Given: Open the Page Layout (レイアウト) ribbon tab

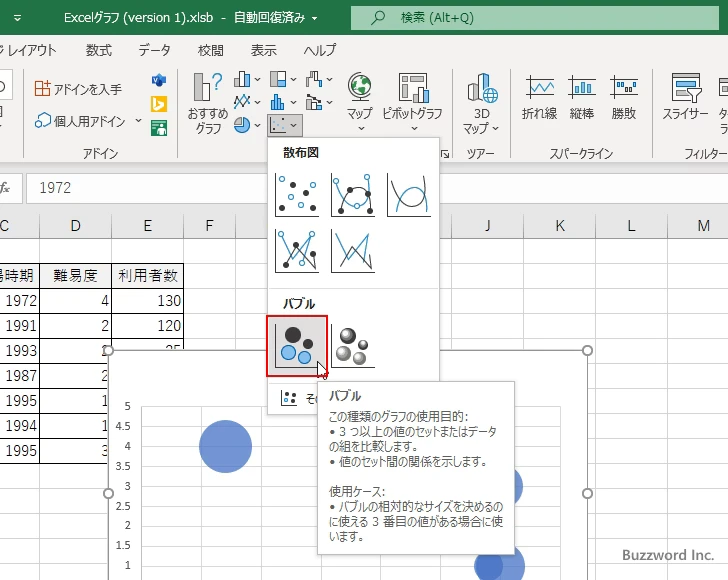Looking at the screenshot, I should tap(29, 50).
